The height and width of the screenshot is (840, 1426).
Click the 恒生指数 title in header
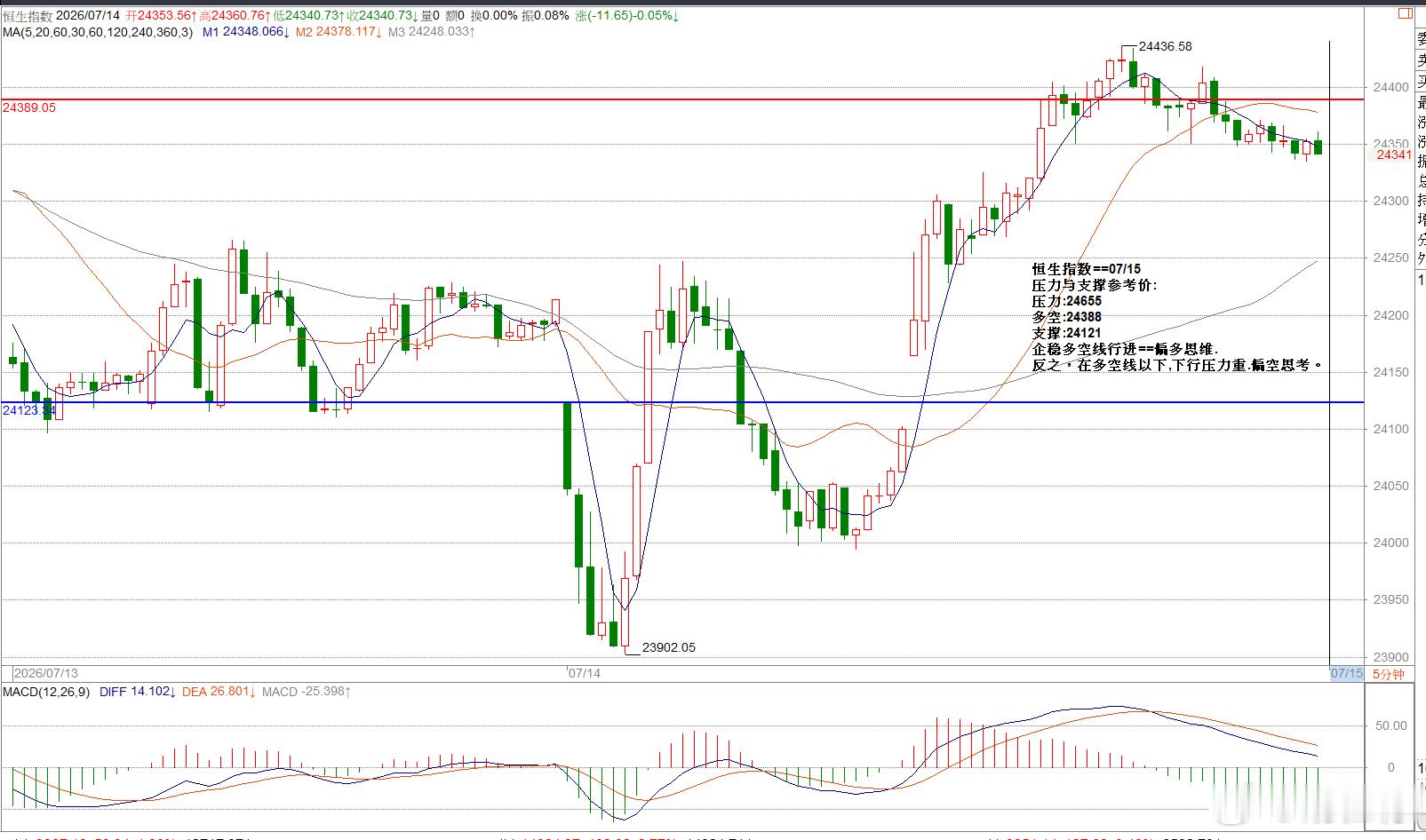click(x=28, y=16)
